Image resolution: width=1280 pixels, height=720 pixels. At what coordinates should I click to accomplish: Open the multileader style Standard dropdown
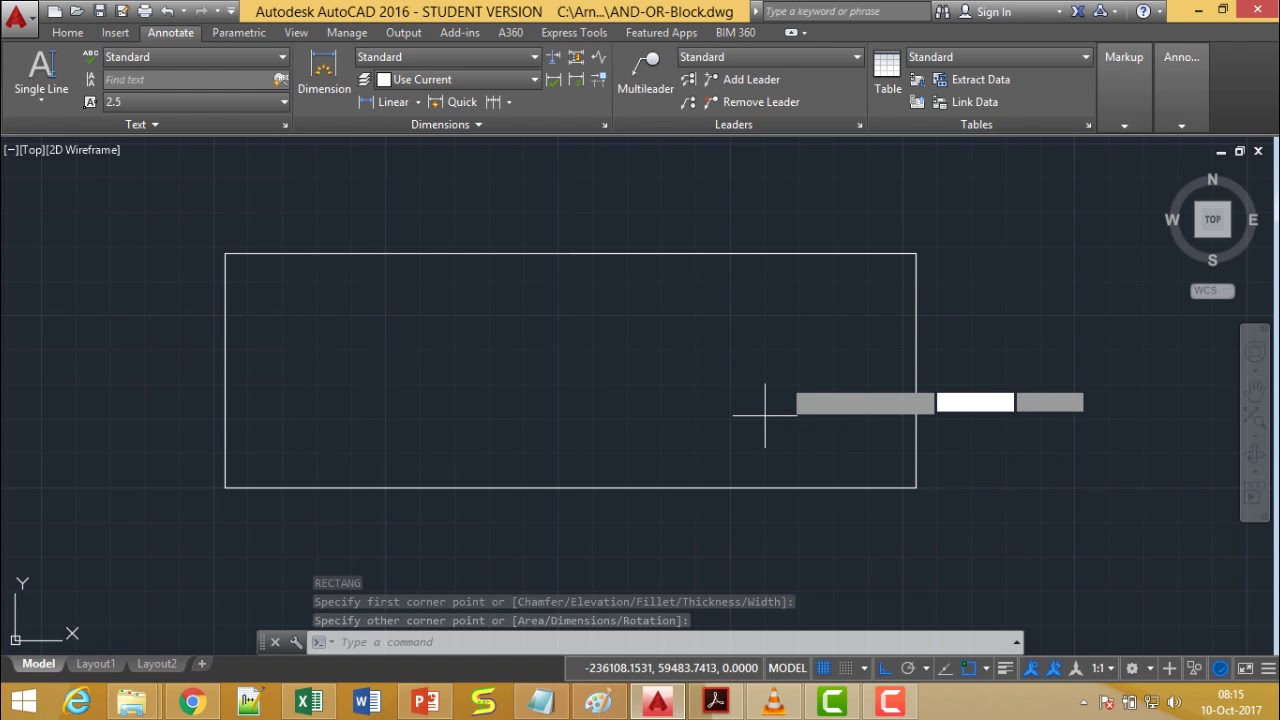click(857, 57)
